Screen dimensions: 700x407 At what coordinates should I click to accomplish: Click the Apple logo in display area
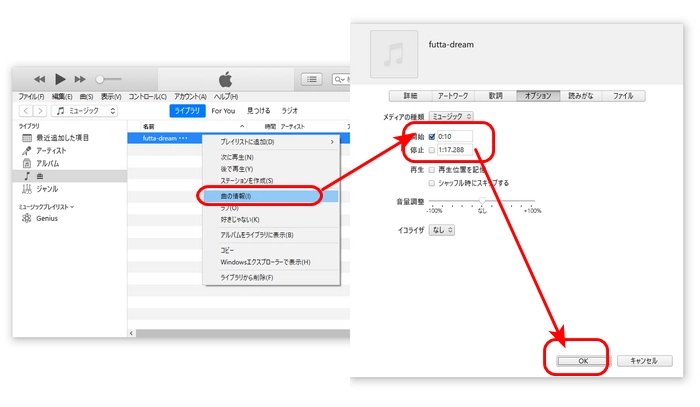point(225,79)
